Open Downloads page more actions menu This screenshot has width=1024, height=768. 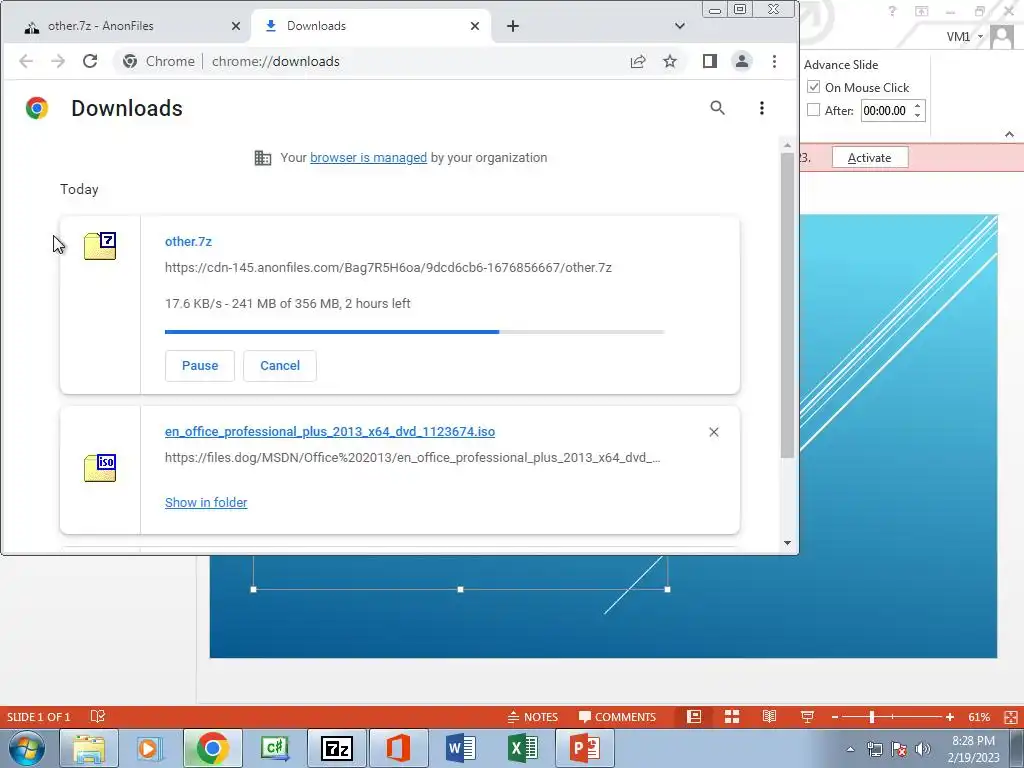click(x=761, y=108)
